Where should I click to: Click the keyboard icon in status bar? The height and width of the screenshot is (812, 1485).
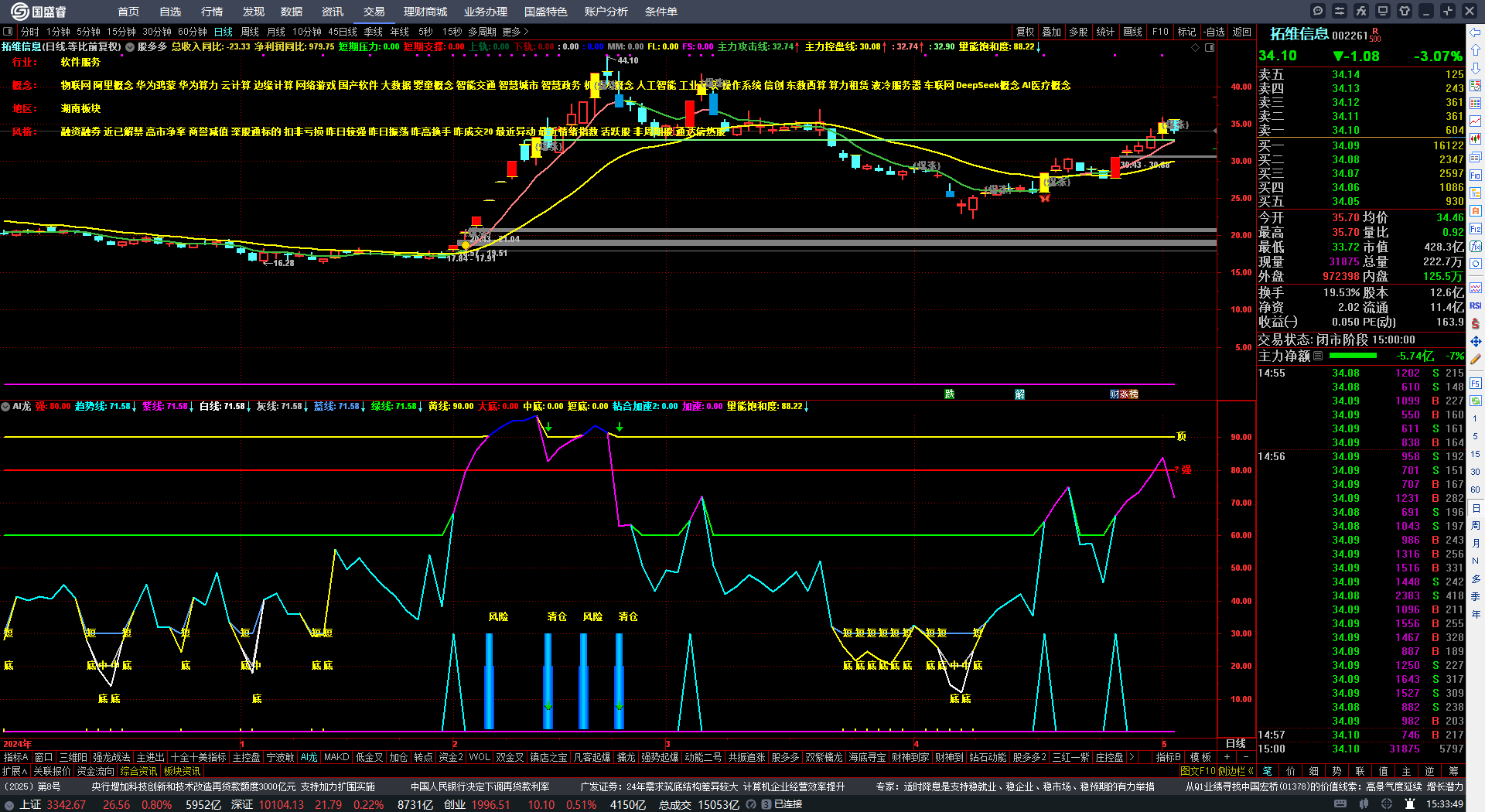1340,804
